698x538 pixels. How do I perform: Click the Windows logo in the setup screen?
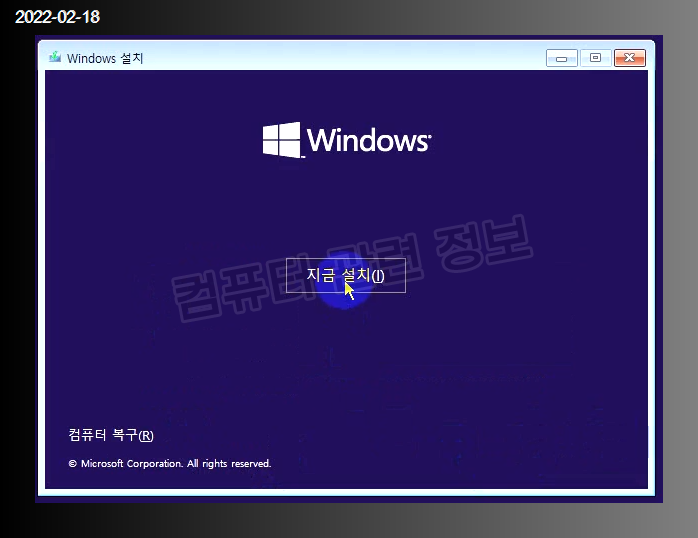pyautogui.click(x=347, y=140)
